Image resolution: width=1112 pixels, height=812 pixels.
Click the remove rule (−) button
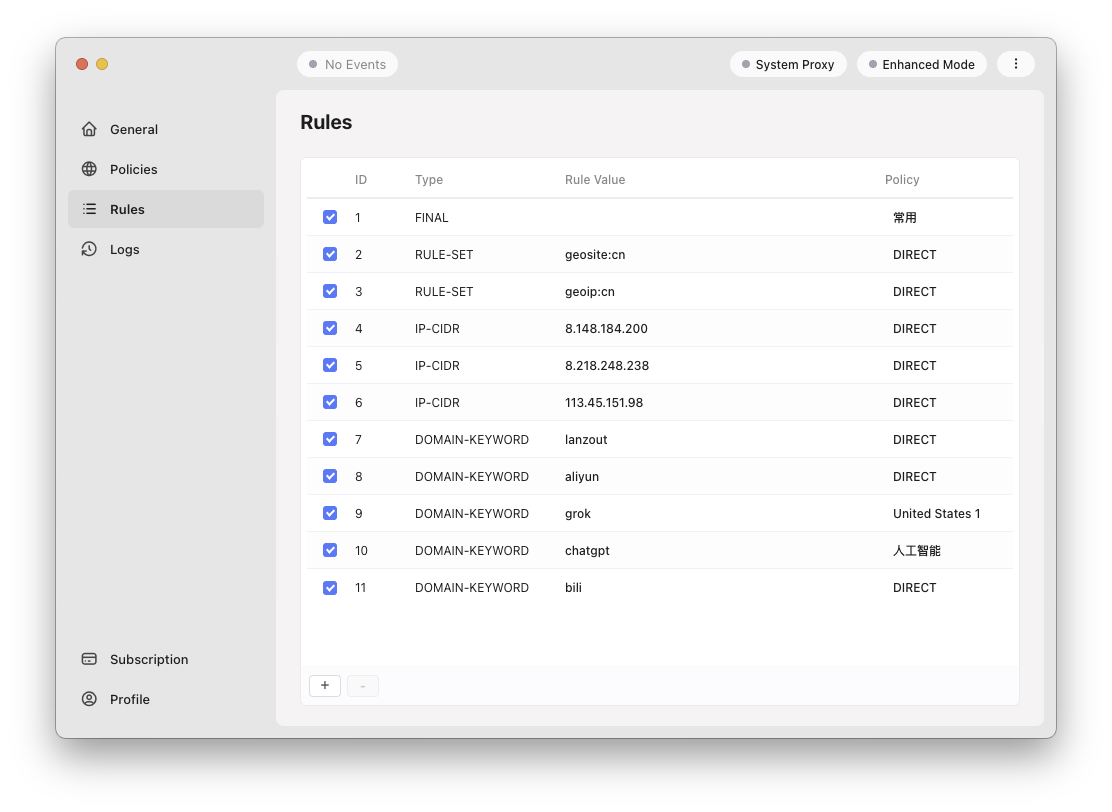(x=362, y=686)
